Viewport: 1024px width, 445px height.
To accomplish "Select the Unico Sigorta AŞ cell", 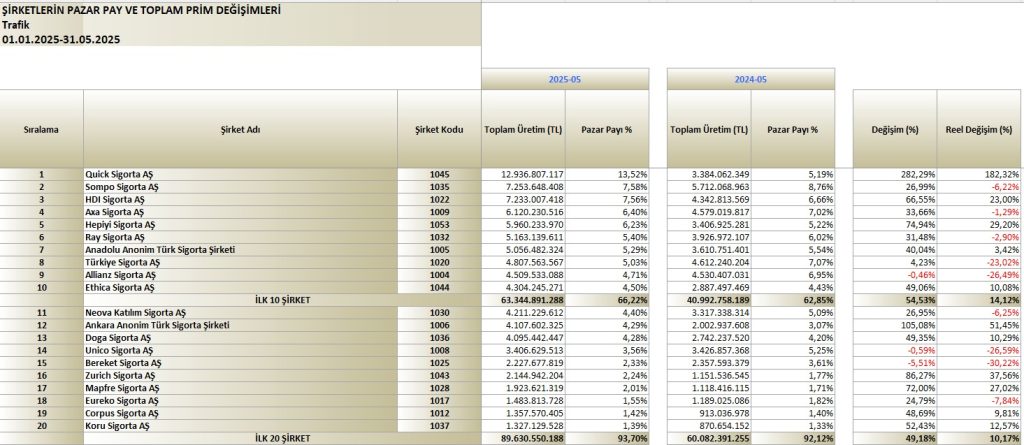I will point(240,350).
